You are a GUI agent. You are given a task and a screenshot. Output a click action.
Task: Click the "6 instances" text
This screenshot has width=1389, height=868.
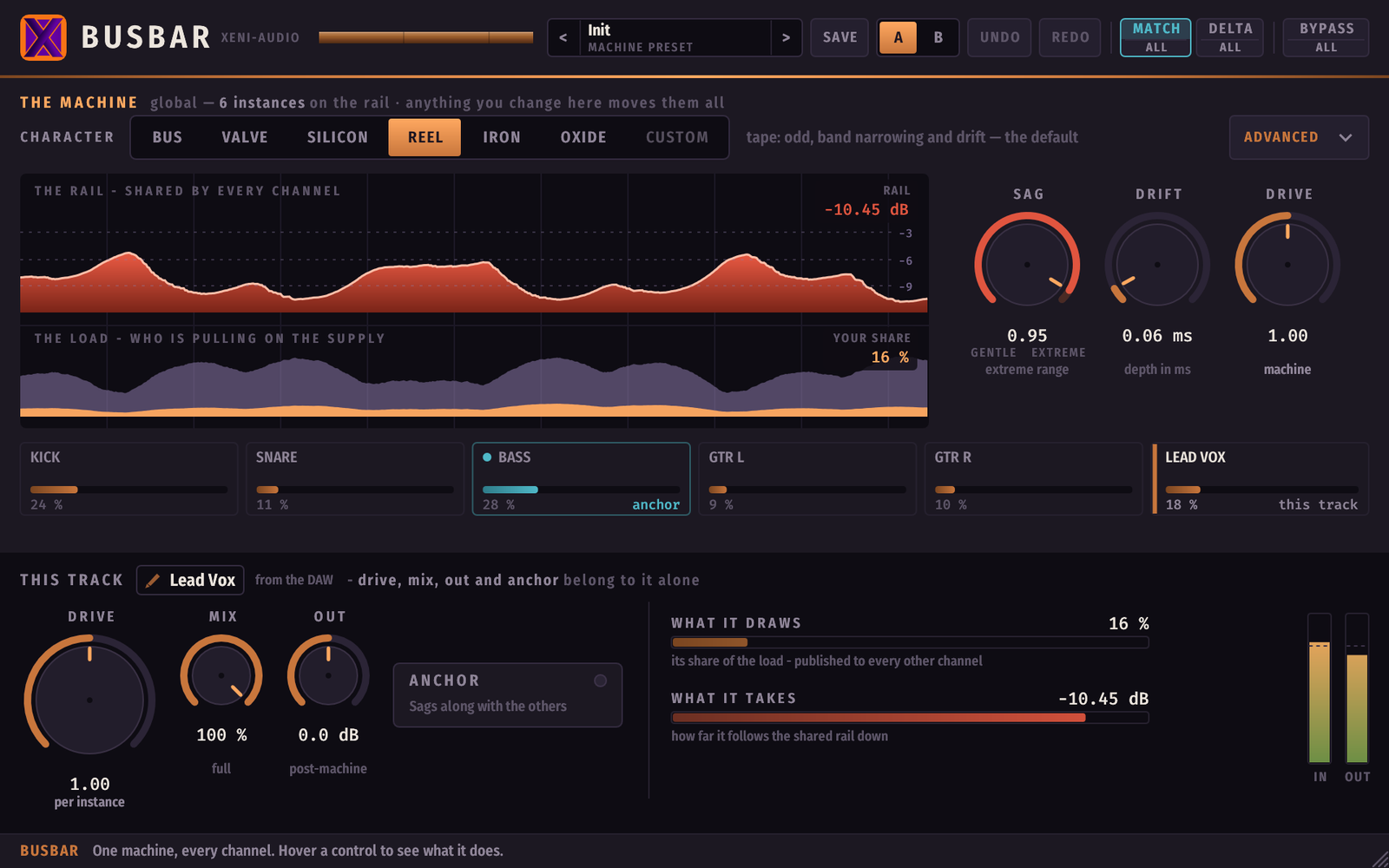pyautogui.click(x=261, y=102)
